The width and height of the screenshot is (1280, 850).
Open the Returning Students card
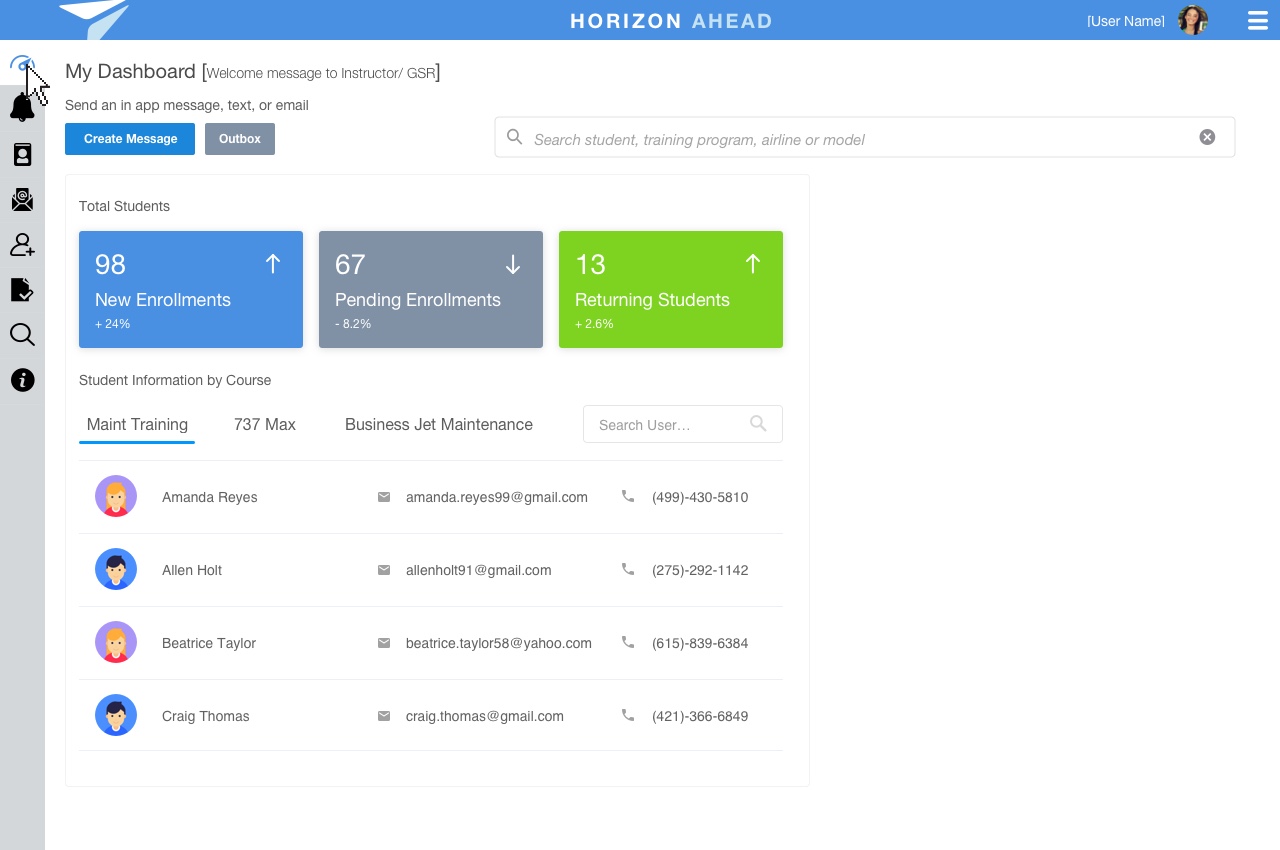click(671, 290)
